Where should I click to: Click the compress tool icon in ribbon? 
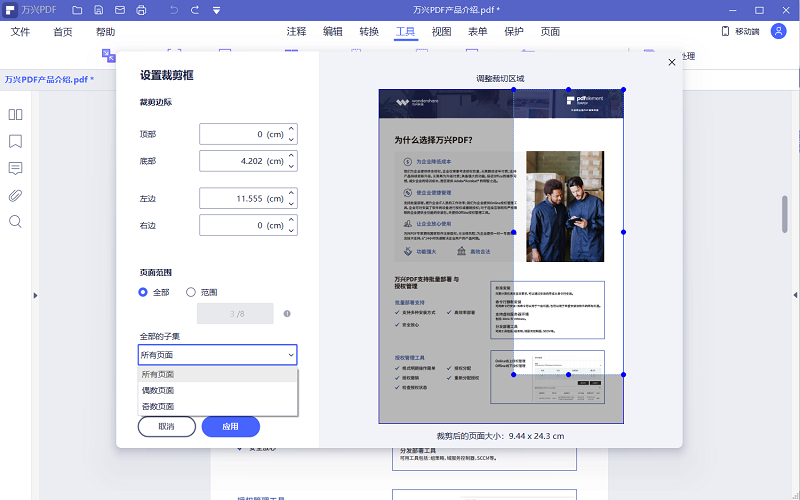(x=108, y=56)
